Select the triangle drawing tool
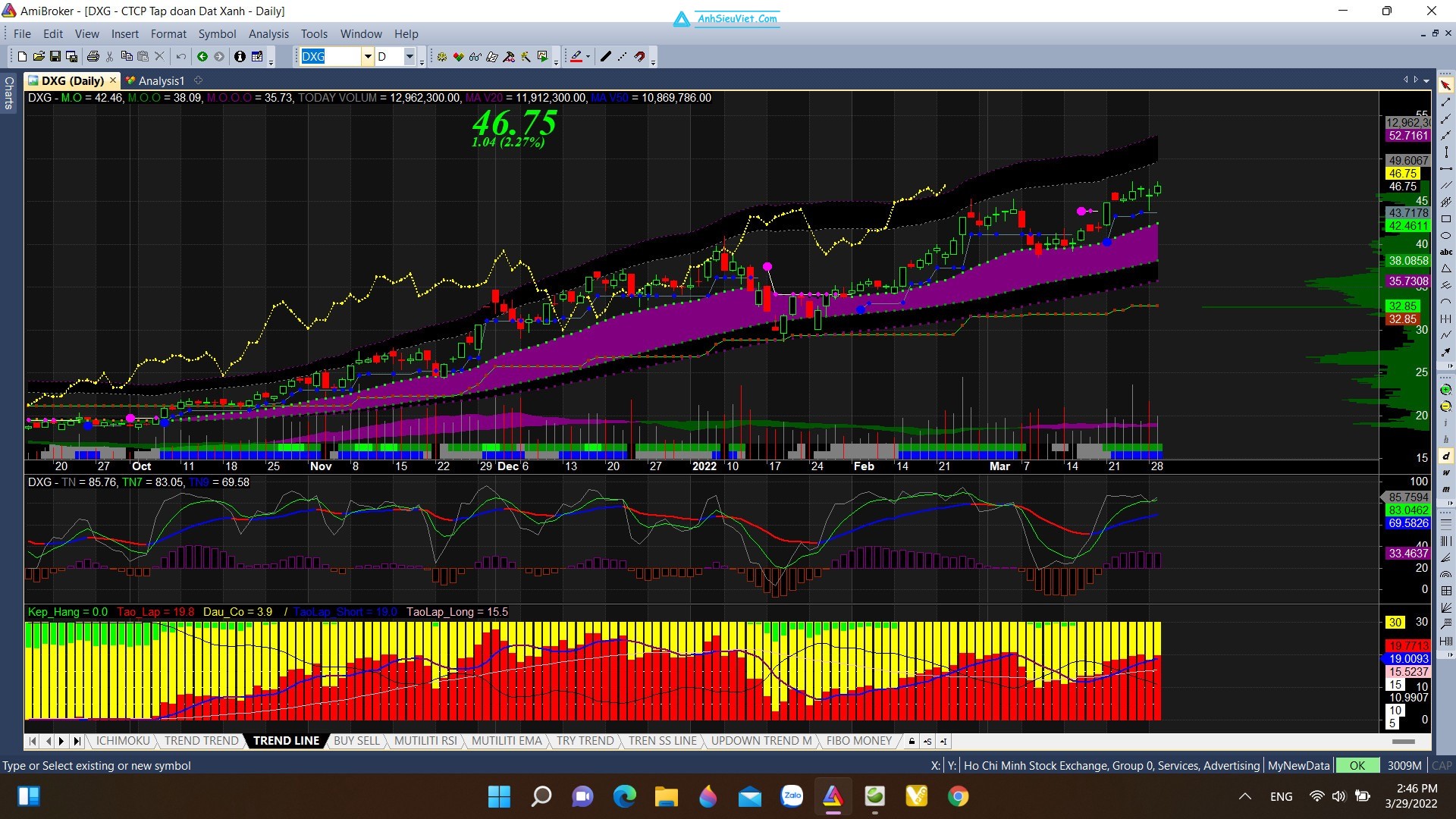This screenshot has width=1456, height=819. [1446, 269]
